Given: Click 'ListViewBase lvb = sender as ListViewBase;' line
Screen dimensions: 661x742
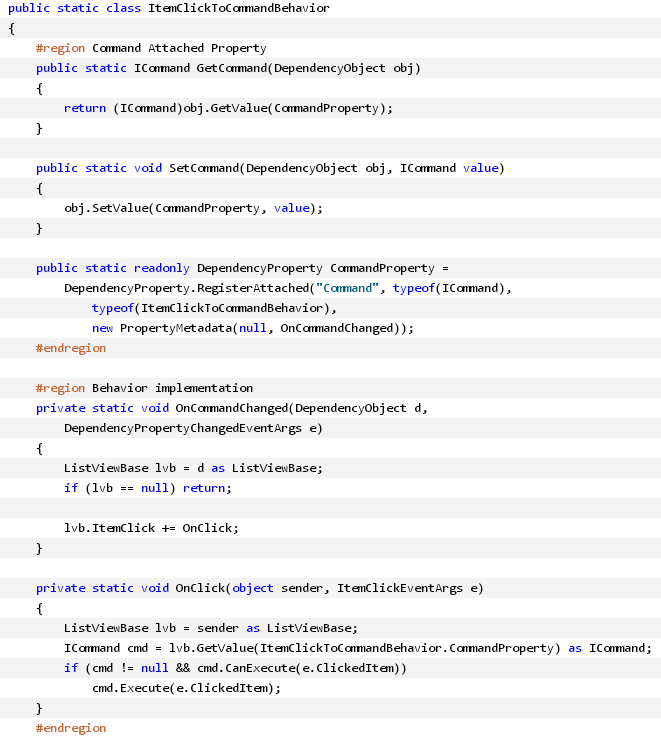Looking at the screenshot, I should coord(211,628).
